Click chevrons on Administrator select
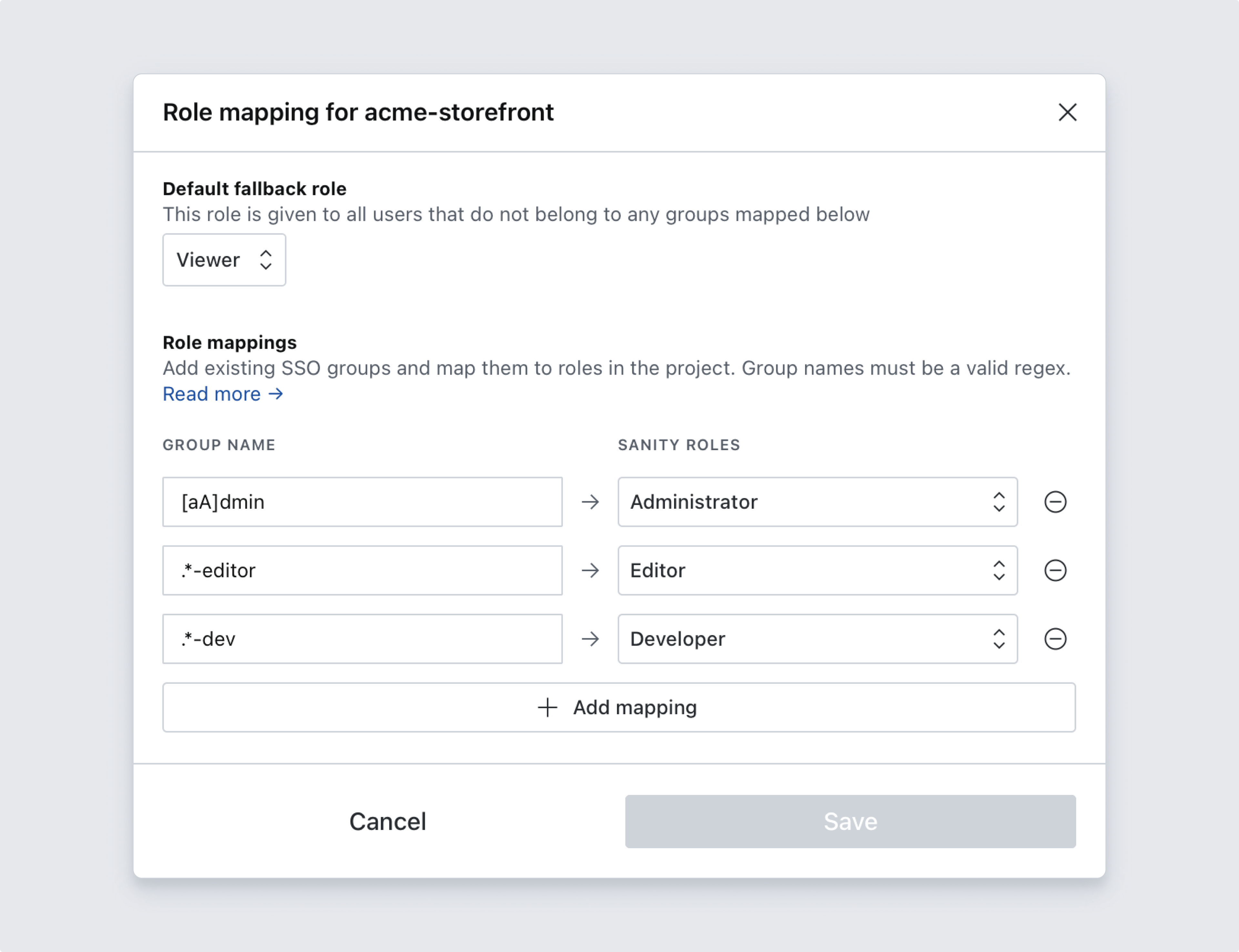Image resolution: width=1239 pixels, height=952 pixels. [999, 502]
